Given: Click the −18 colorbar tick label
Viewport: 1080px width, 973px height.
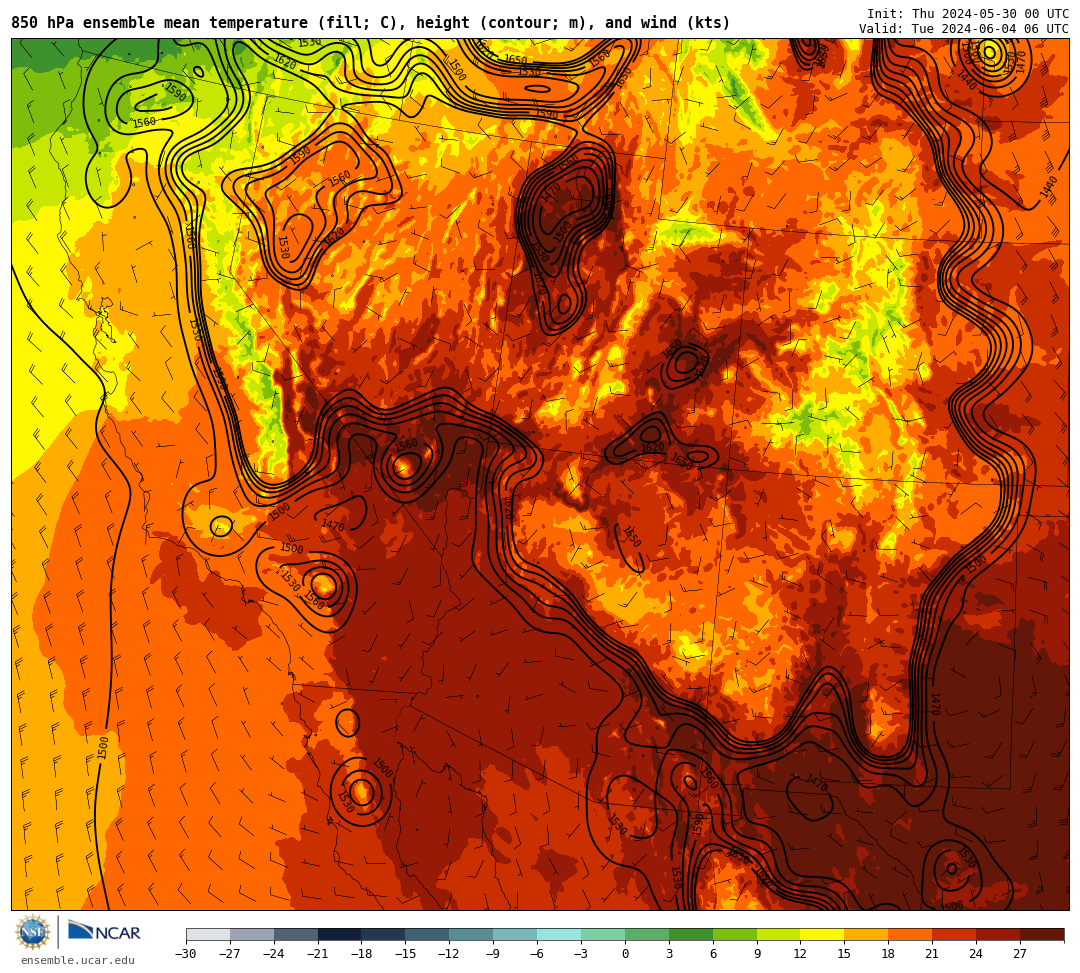Looking at the screenshot, I should point(362,954).
